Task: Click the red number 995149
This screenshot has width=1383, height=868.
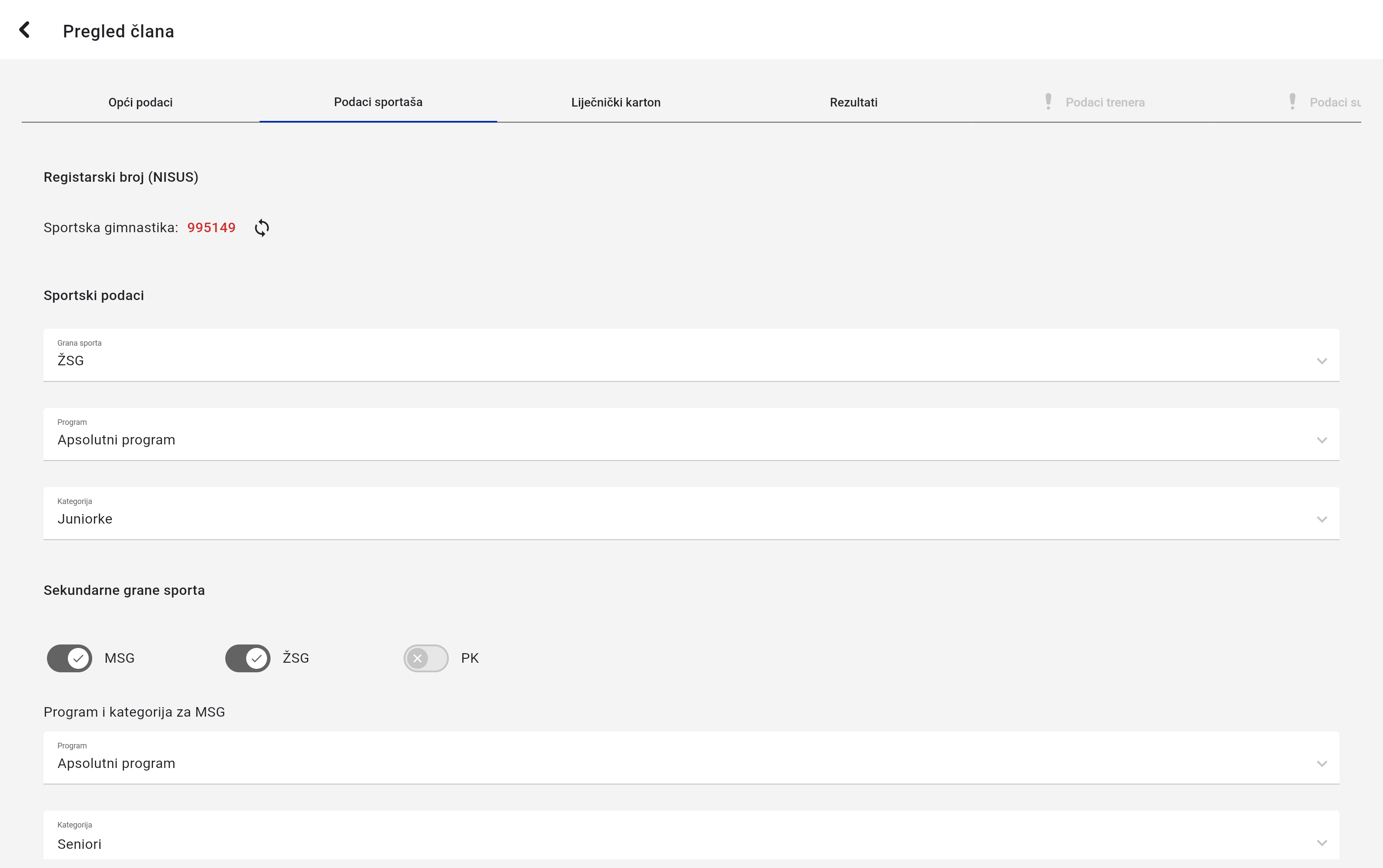Action: tap(211, 228)
